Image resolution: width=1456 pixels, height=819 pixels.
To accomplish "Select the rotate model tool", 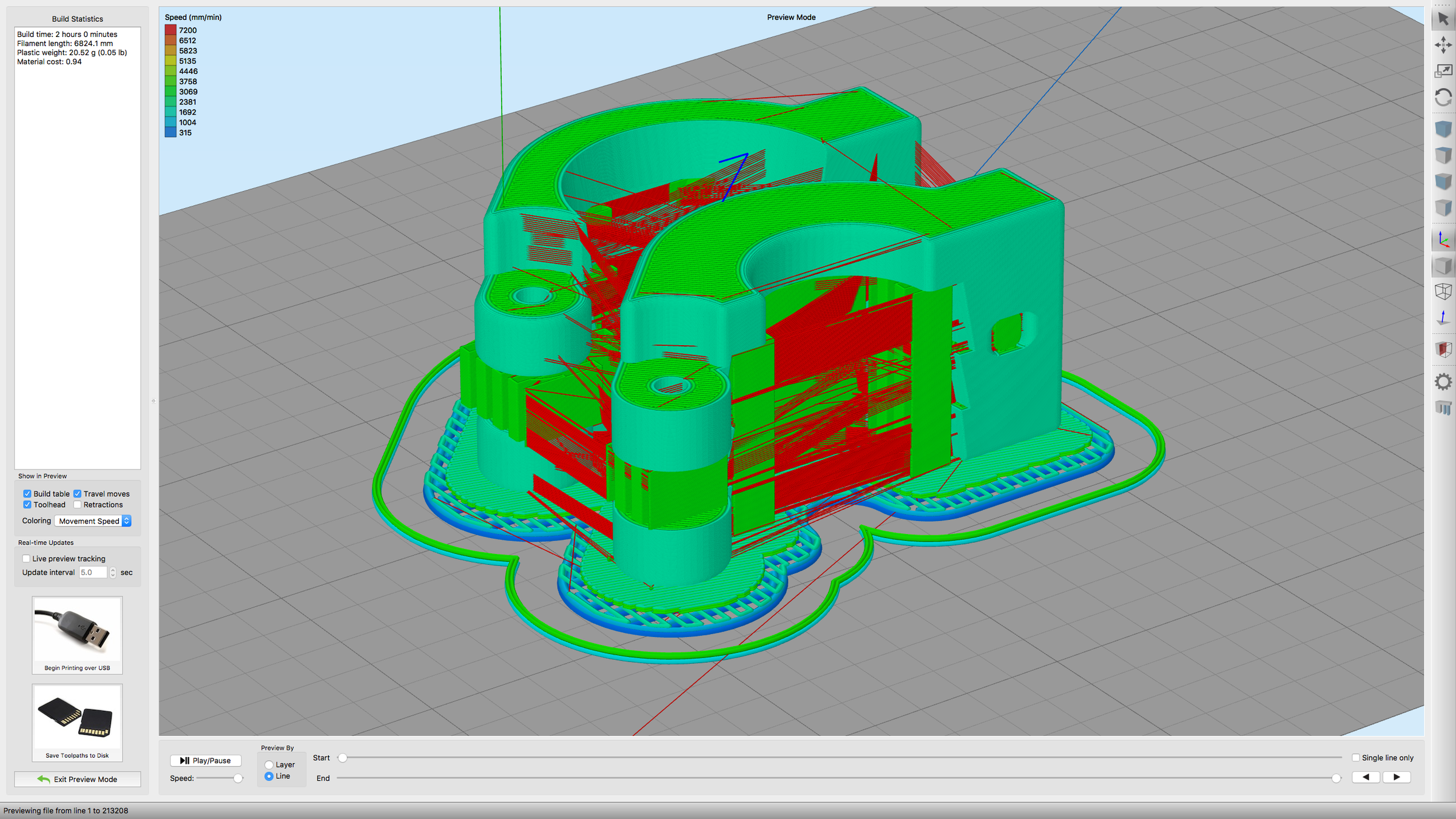I will point(1443,97).
